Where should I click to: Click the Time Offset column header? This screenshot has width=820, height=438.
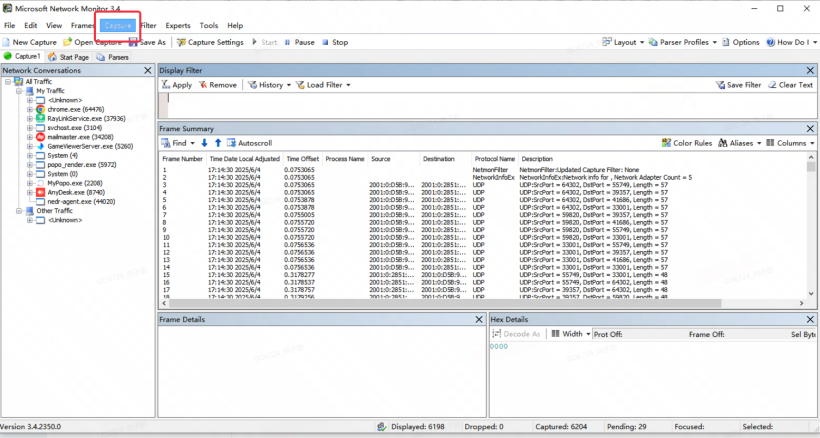303,159
